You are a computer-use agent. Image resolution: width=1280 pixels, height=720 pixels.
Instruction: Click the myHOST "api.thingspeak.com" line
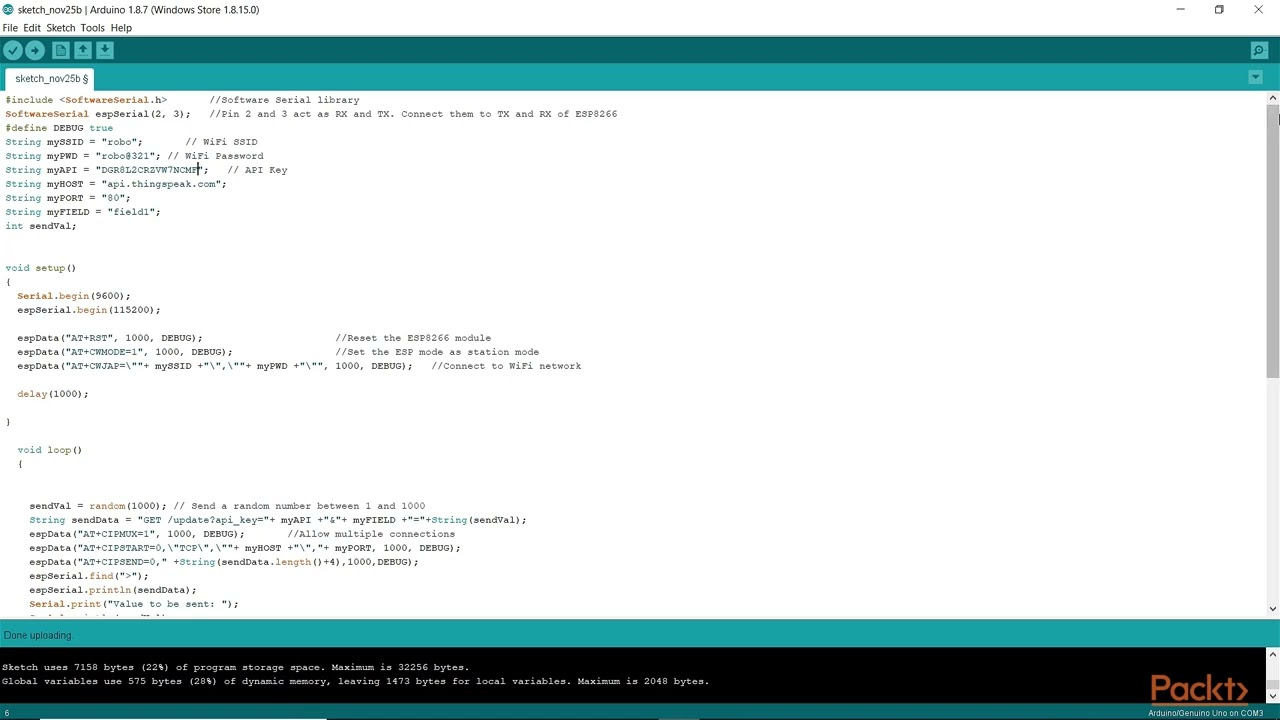coord(116,184)
